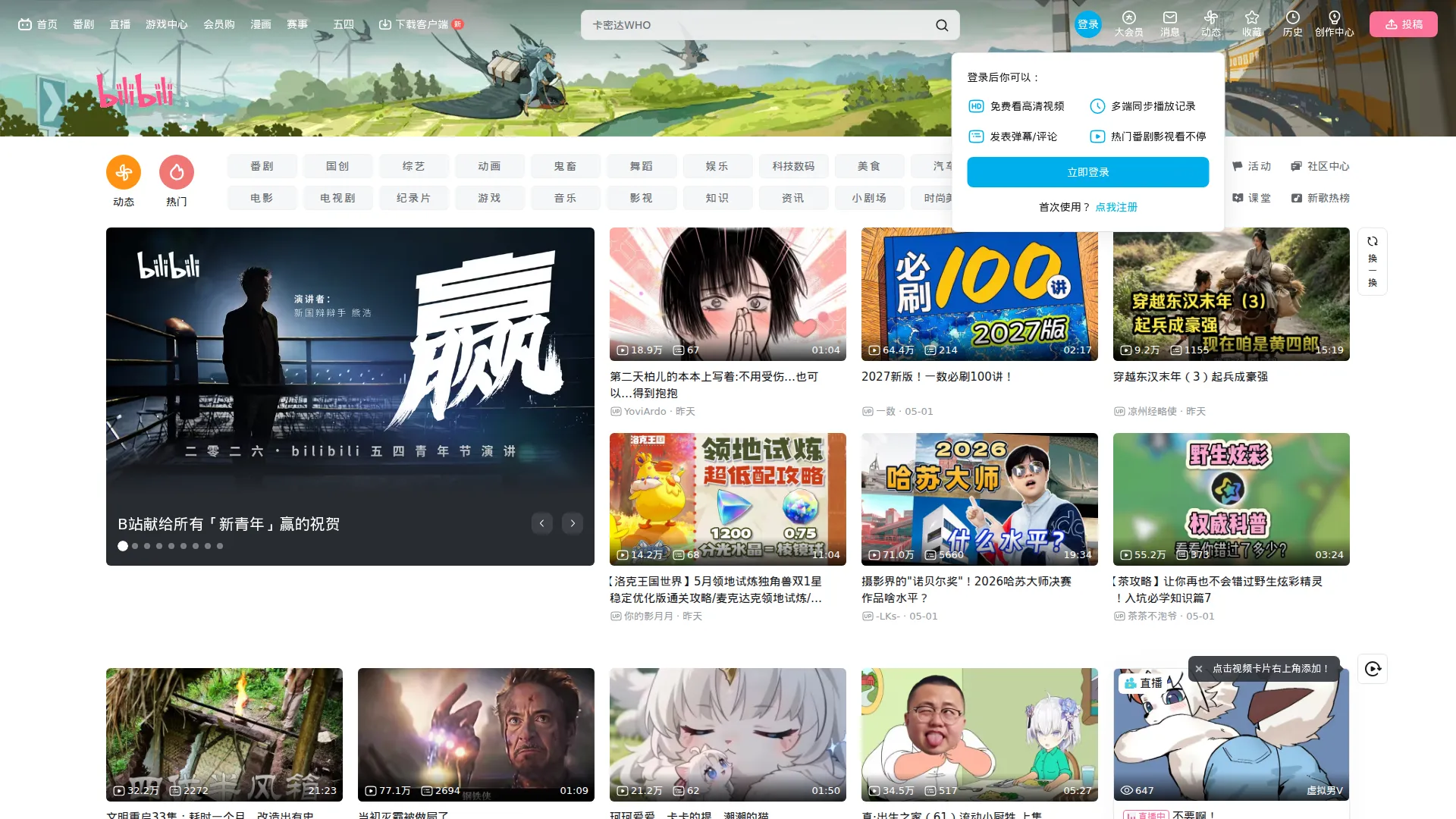Viewport: 1456px width, 819px height.
Task: Select the 国创 category tag
Action: pyautogui.click(x=337, y=166)
